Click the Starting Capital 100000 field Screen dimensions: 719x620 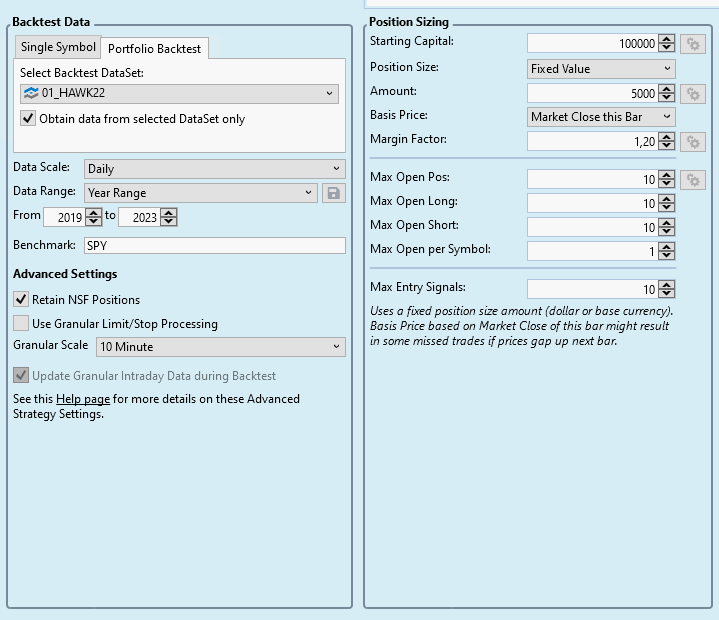(x=592, y=44)
